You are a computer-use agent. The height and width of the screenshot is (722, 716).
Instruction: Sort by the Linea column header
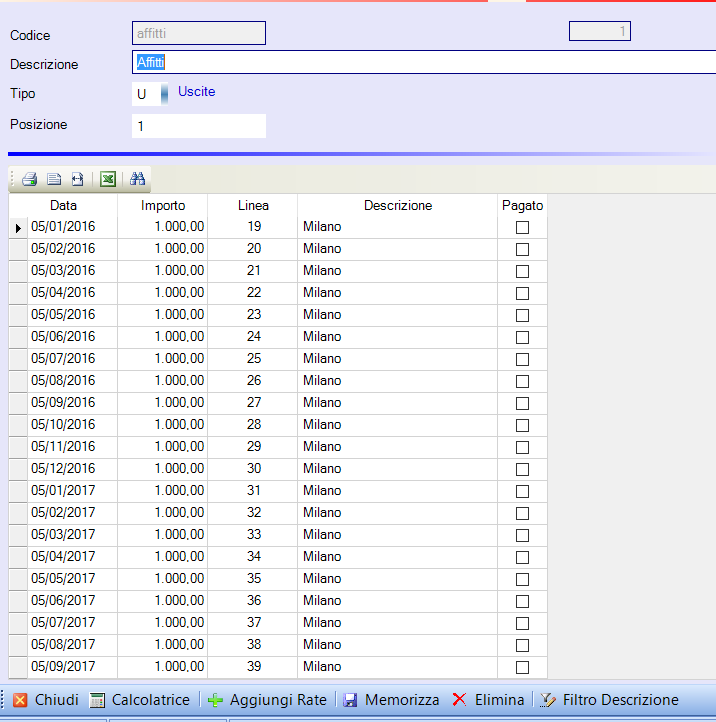coord(253,205)
